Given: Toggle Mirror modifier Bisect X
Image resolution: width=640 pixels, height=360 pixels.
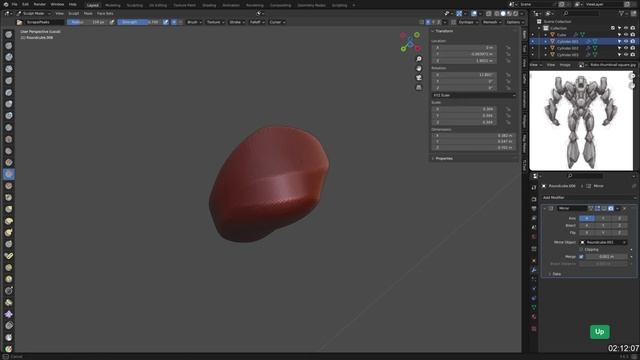Looking at the screenshot, I should point(587,225).
